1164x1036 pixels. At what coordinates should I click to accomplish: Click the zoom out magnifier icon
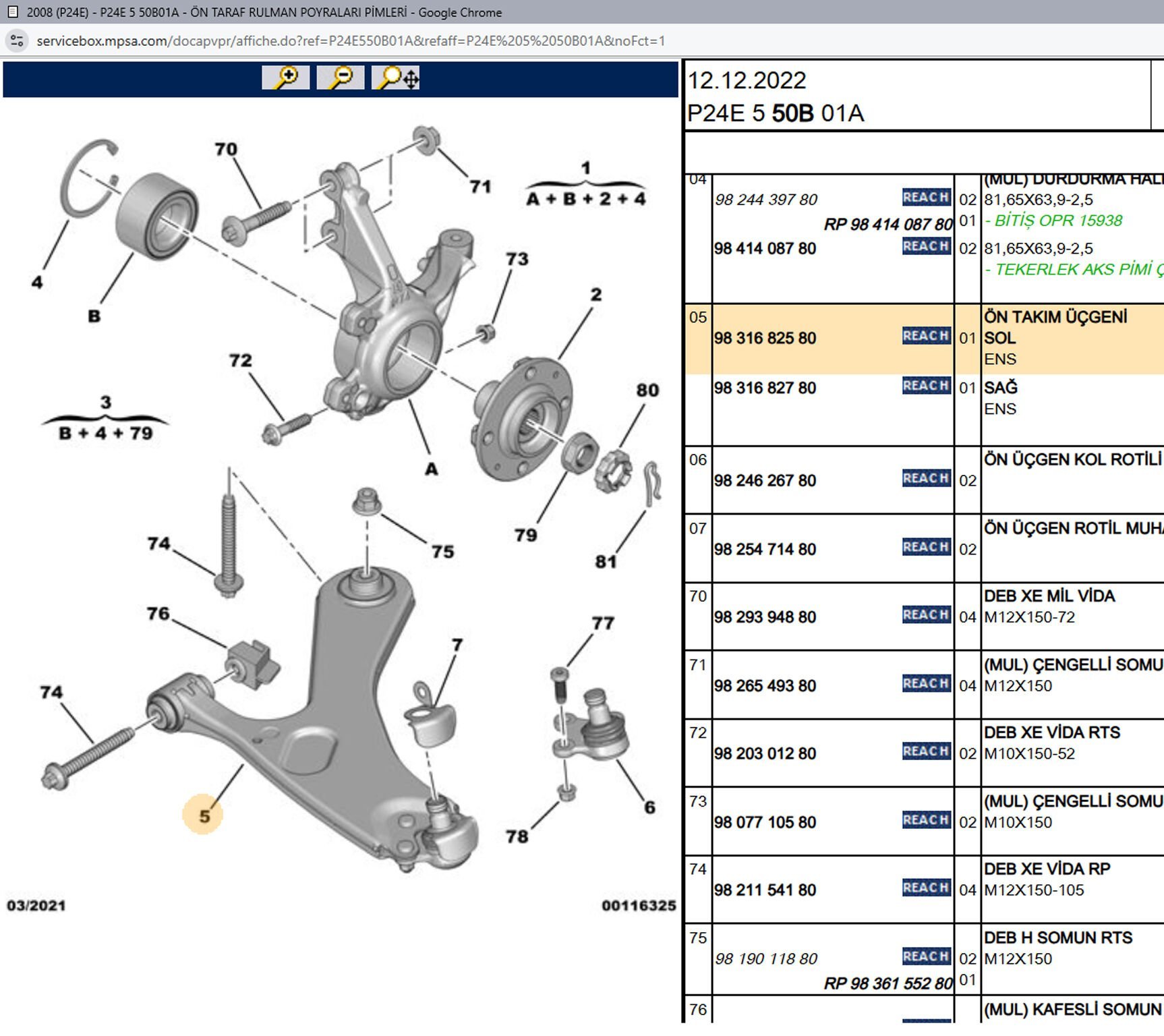(341, 78)
